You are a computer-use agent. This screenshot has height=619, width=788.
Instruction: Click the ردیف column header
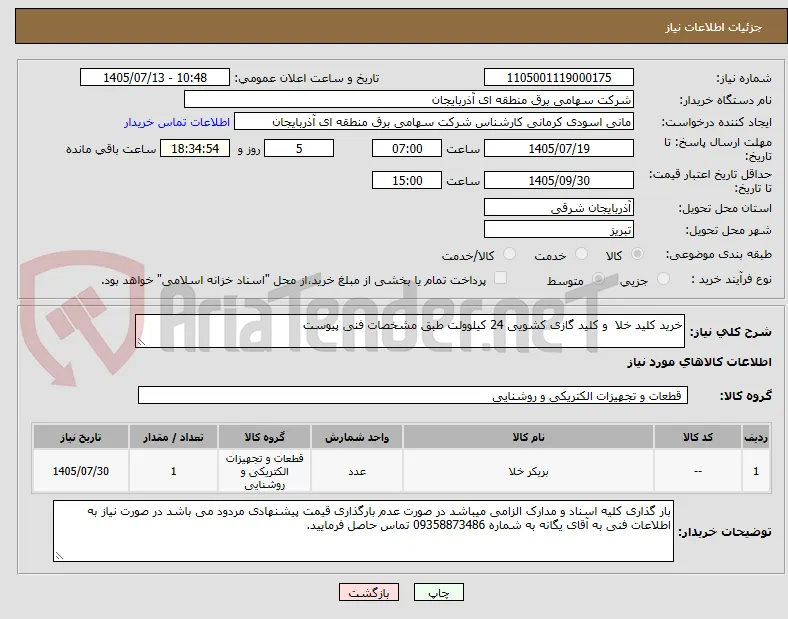click(756, 437)
